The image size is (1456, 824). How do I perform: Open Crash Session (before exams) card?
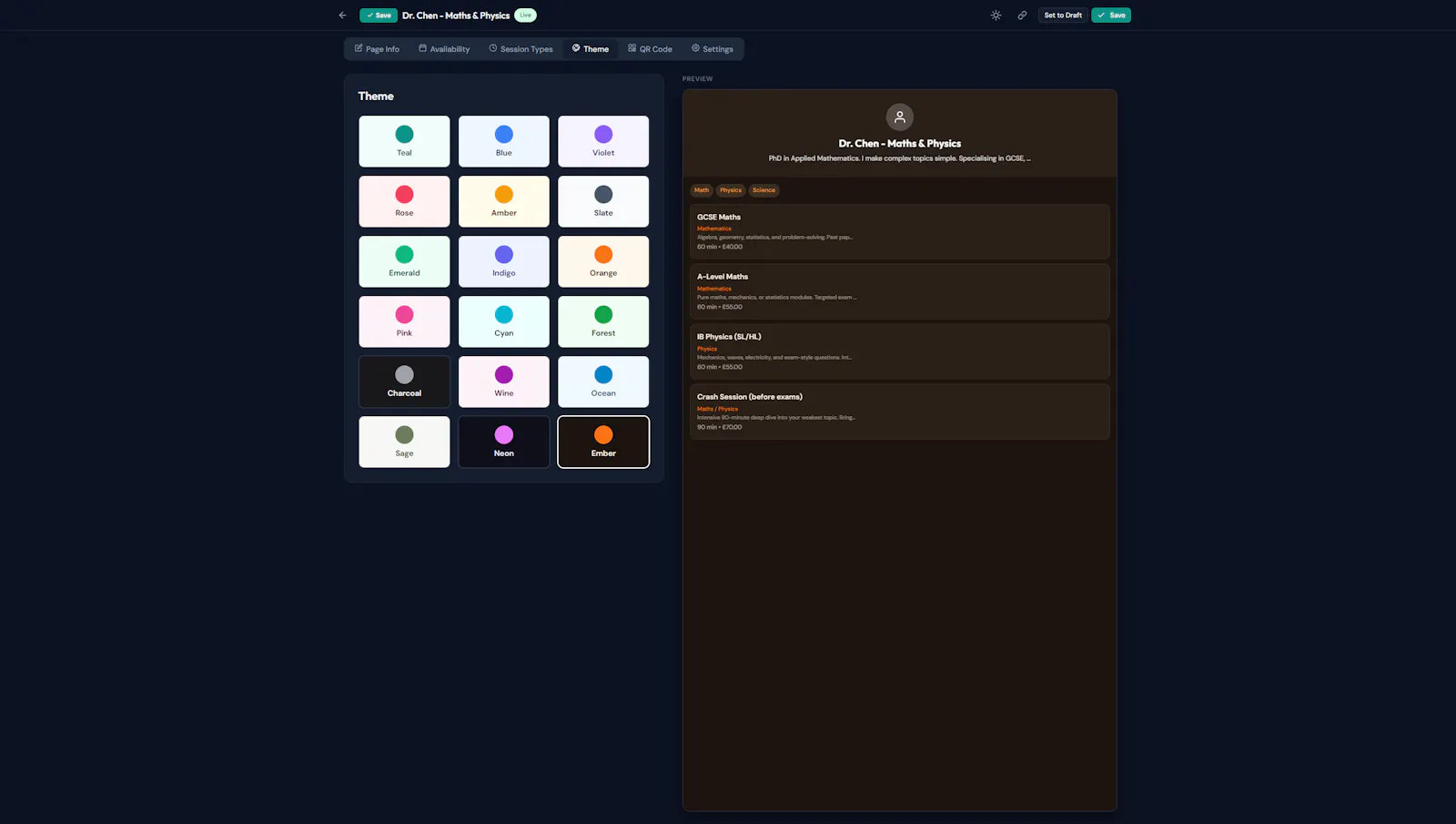click(899, 412)
